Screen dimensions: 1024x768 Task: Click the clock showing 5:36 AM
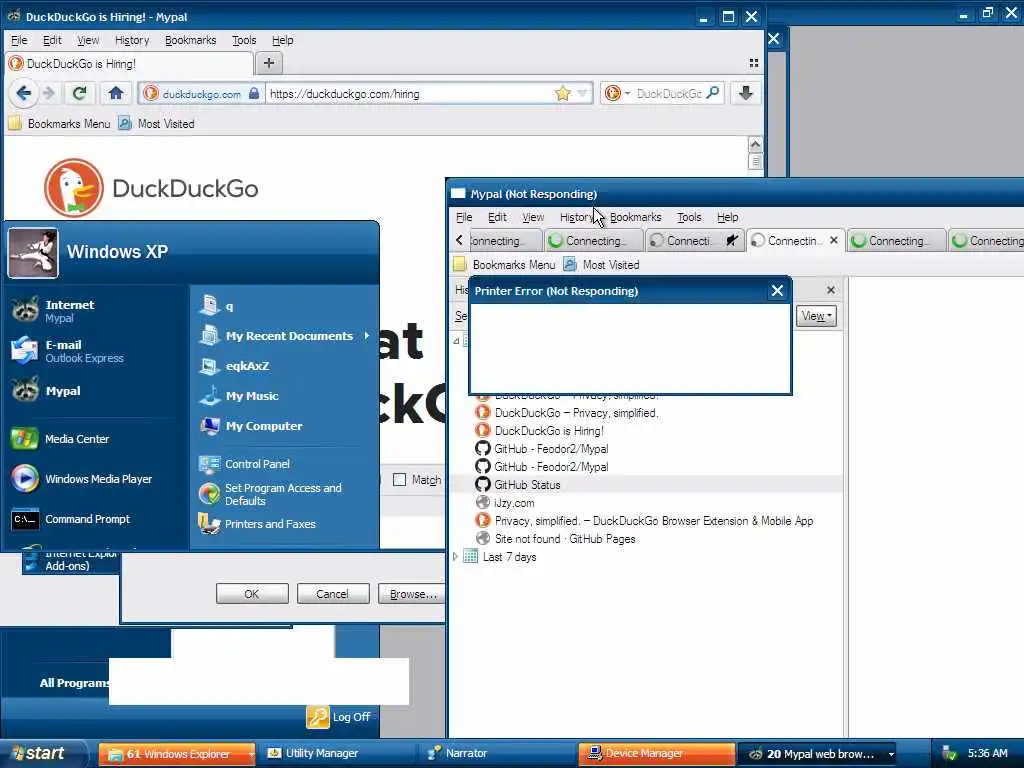click(987, 753)
